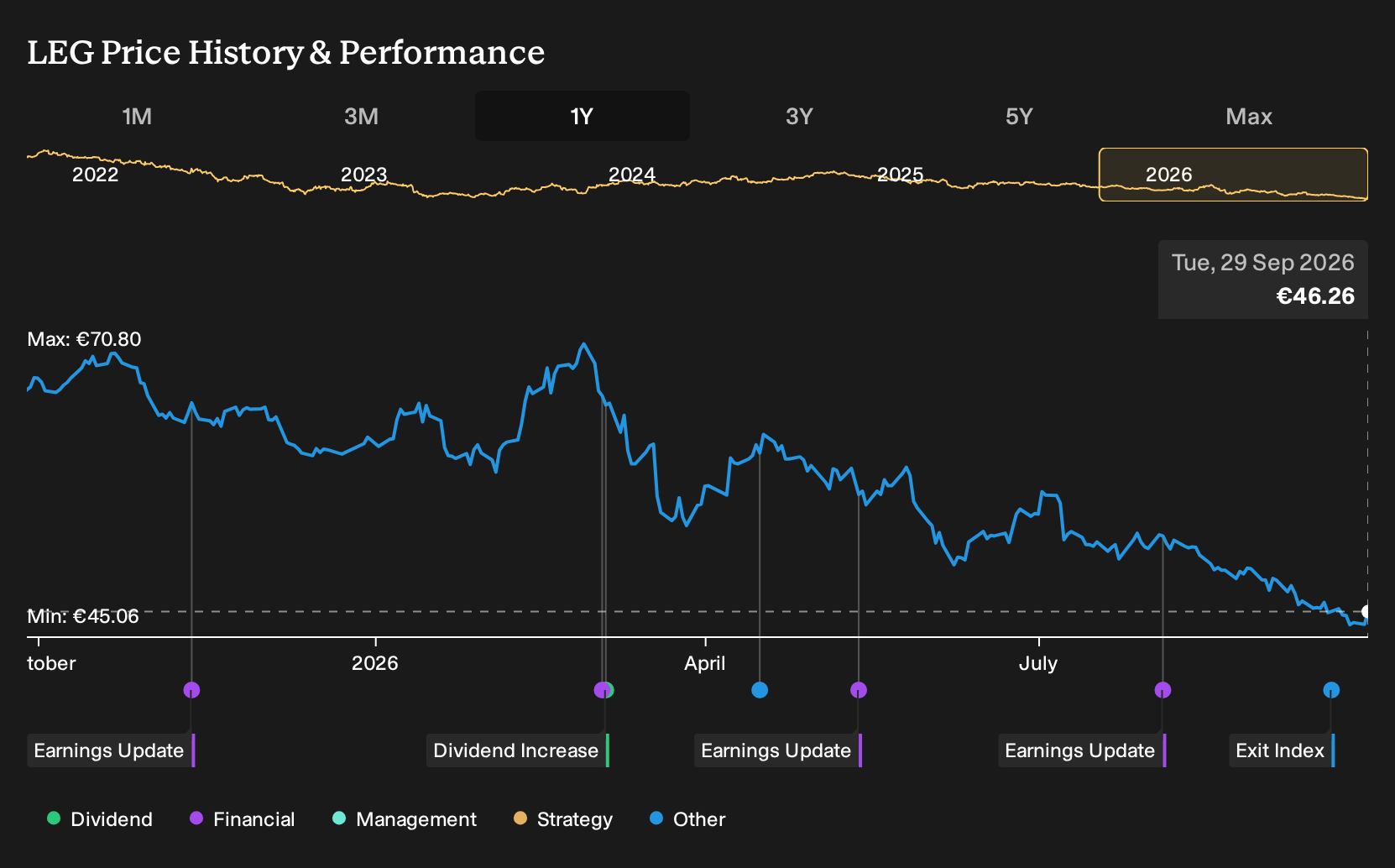Viewport: 1395px width, 868px height.
Task: Click the Min: €45.06 label
Action: pyautogui.click(x=83, y=616)
